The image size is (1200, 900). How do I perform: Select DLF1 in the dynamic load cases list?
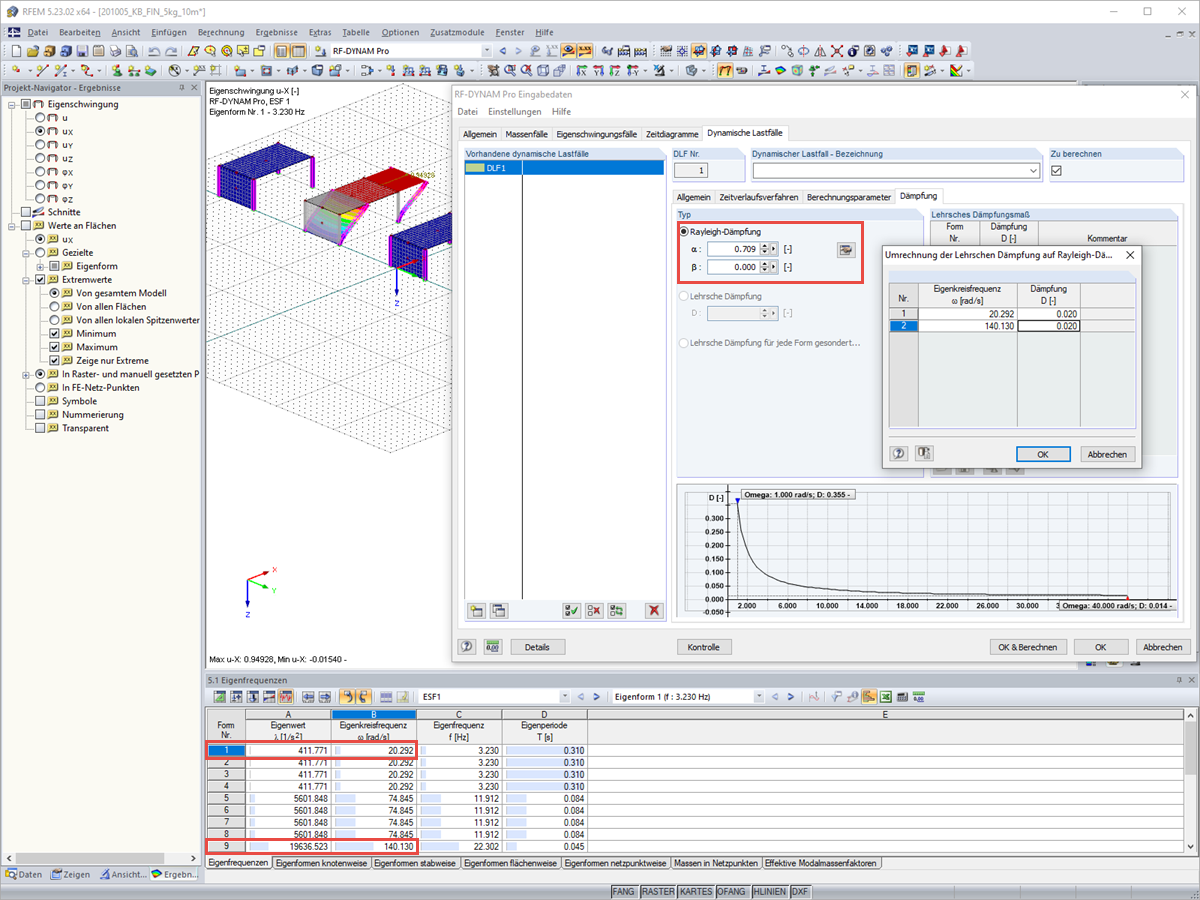point(565,168)
